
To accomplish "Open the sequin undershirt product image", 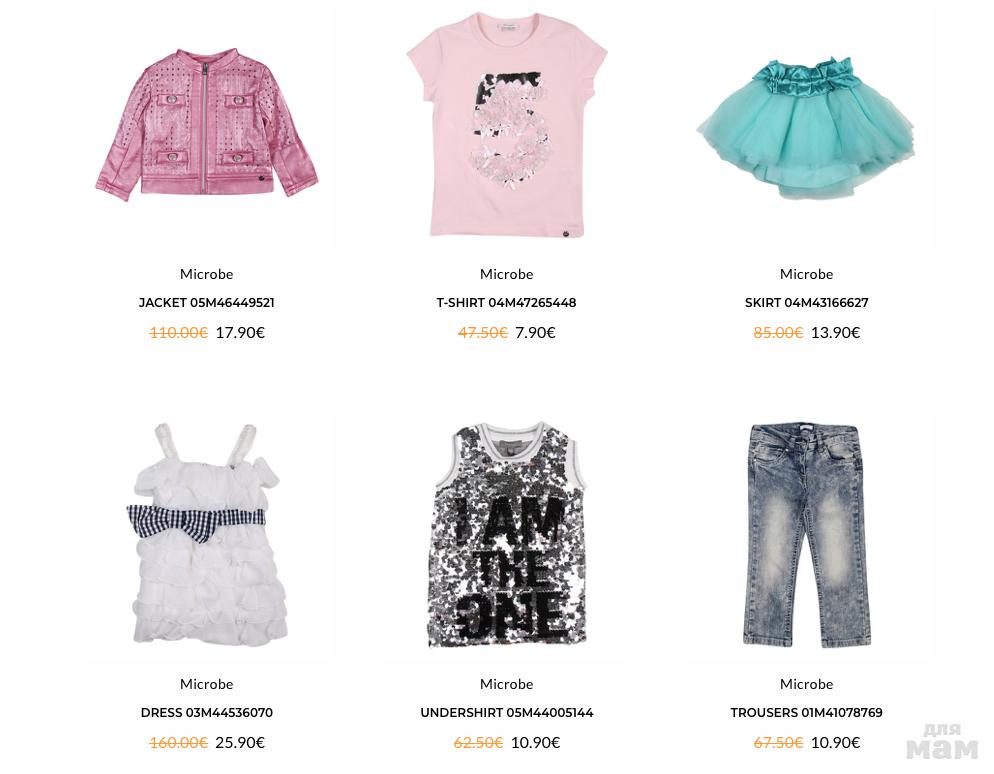I will click(x=507, y=535).
